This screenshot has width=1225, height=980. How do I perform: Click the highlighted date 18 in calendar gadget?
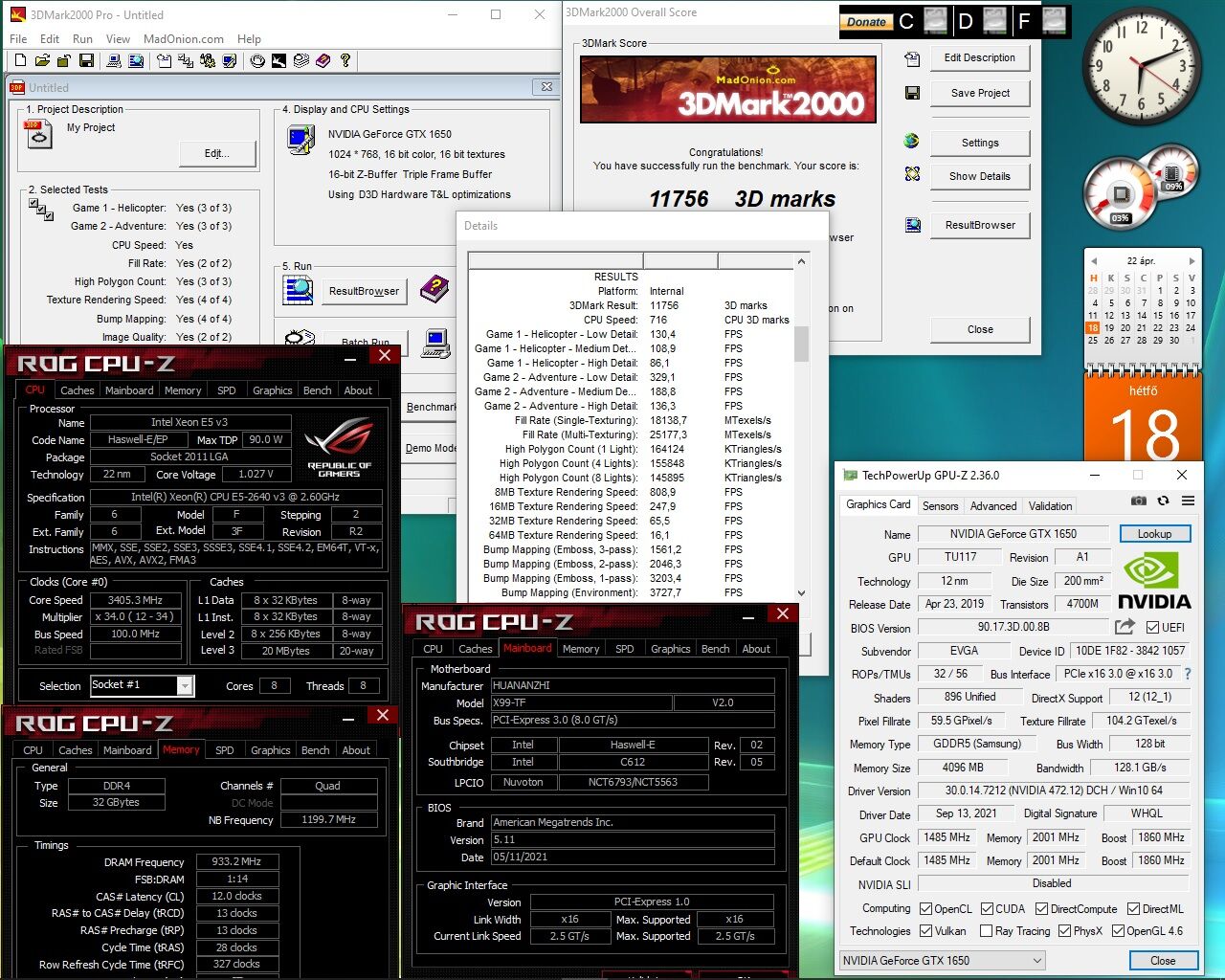point(1092,327)
